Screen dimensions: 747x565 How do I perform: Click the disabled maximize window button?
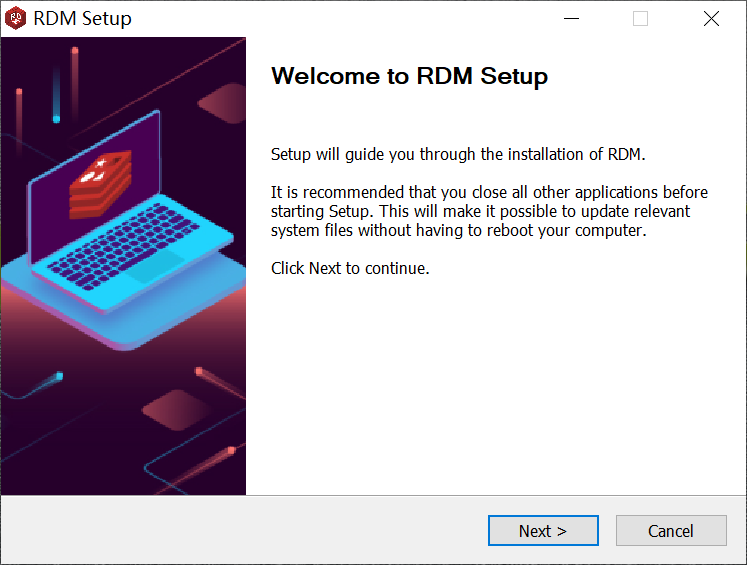click(640, 19)
